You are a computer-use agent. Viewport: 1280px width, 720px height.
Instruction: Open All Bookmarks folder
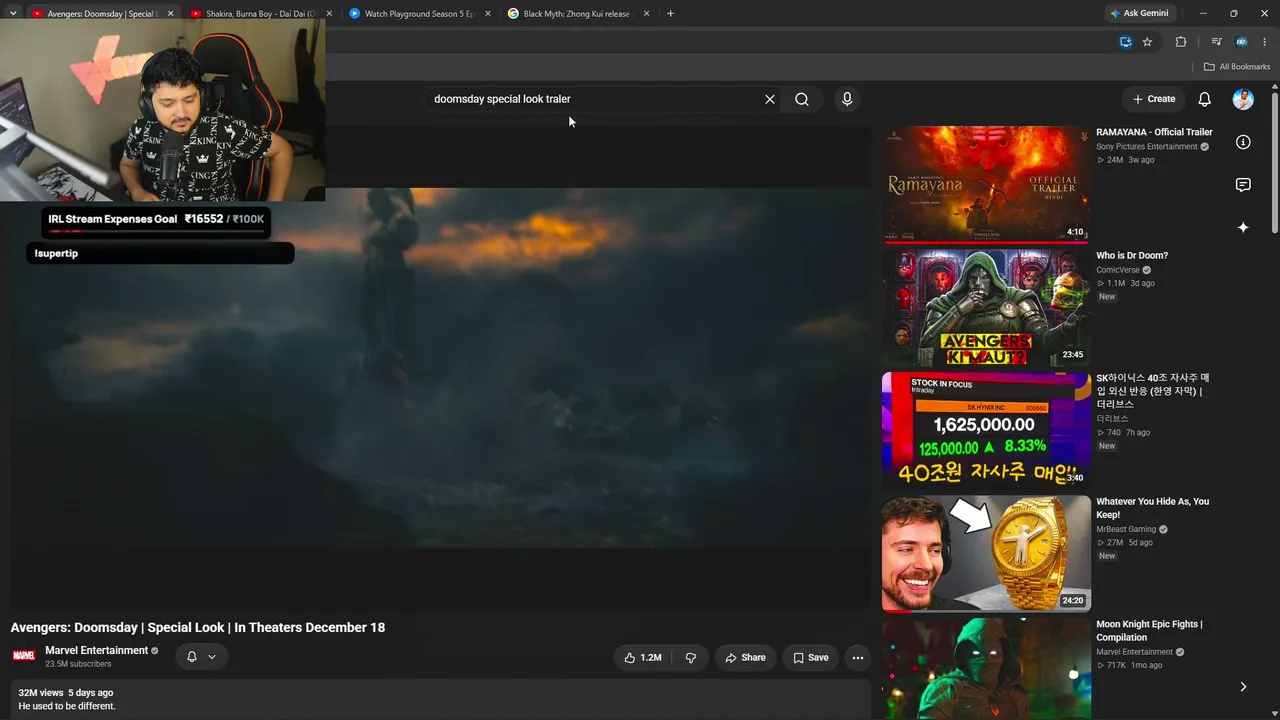pos(1237,67)
